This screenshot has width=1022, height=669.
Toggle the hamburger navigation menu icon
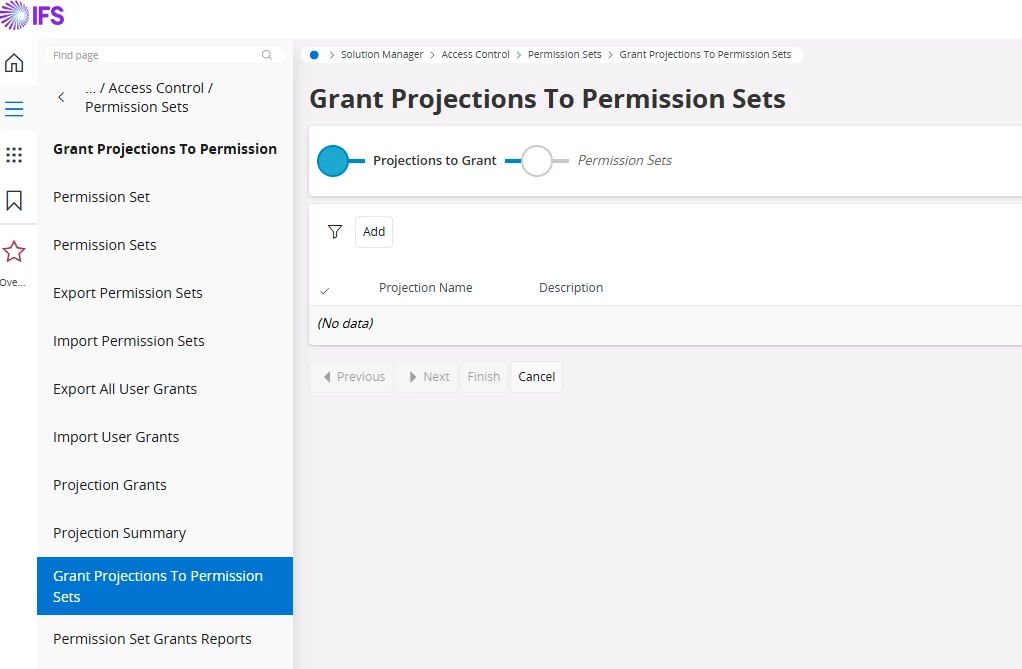click(14, 109)
